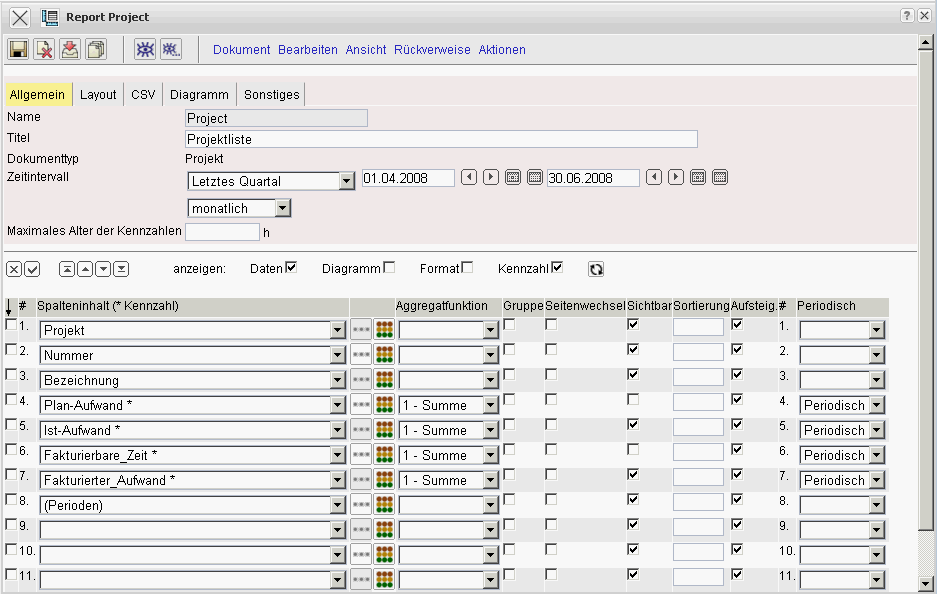
Task: Enable the Diagramm display checkbox
Action: click(x=389, y=267)
